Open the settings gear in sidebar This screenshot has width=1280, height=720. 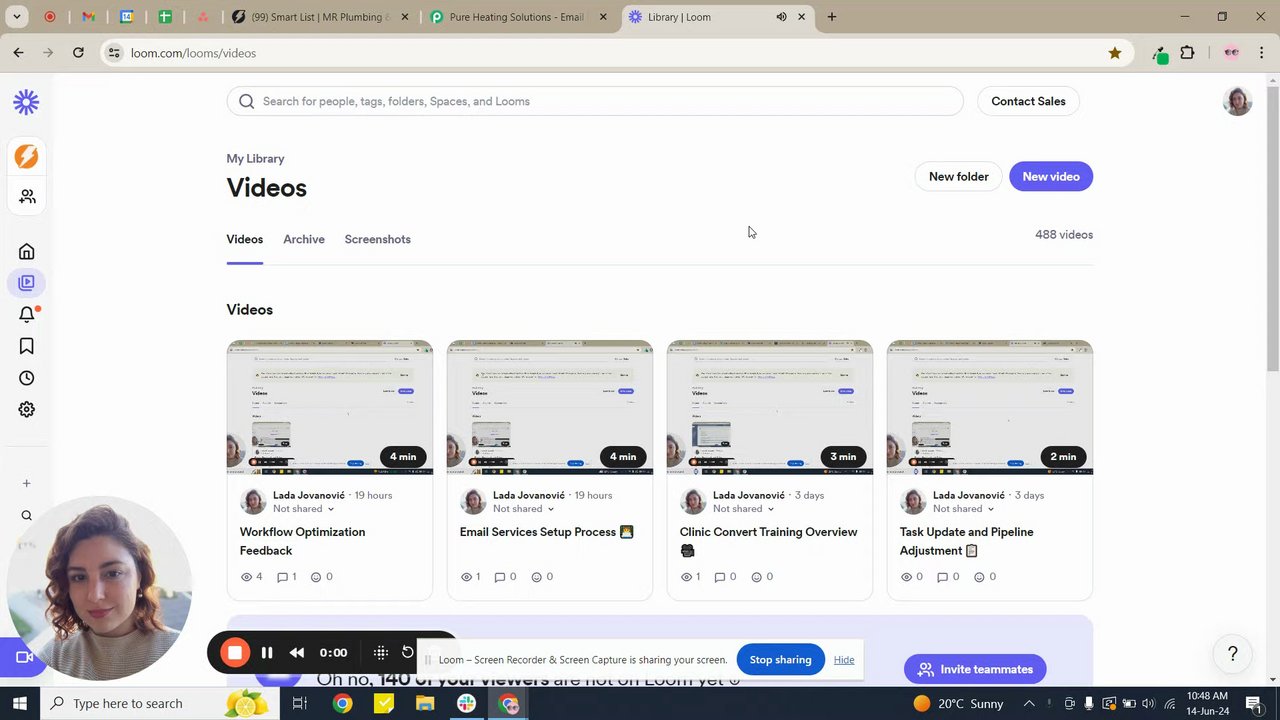[27, 409]
